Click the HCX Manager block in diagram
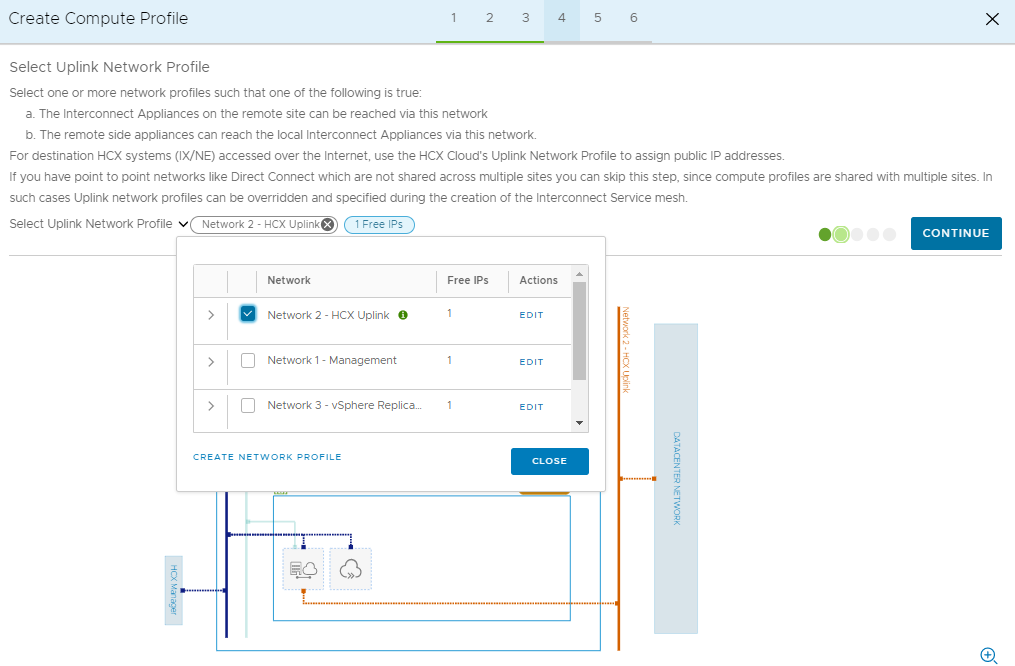The width and height of the screenshot is (1015, 666). coord(173,590)
